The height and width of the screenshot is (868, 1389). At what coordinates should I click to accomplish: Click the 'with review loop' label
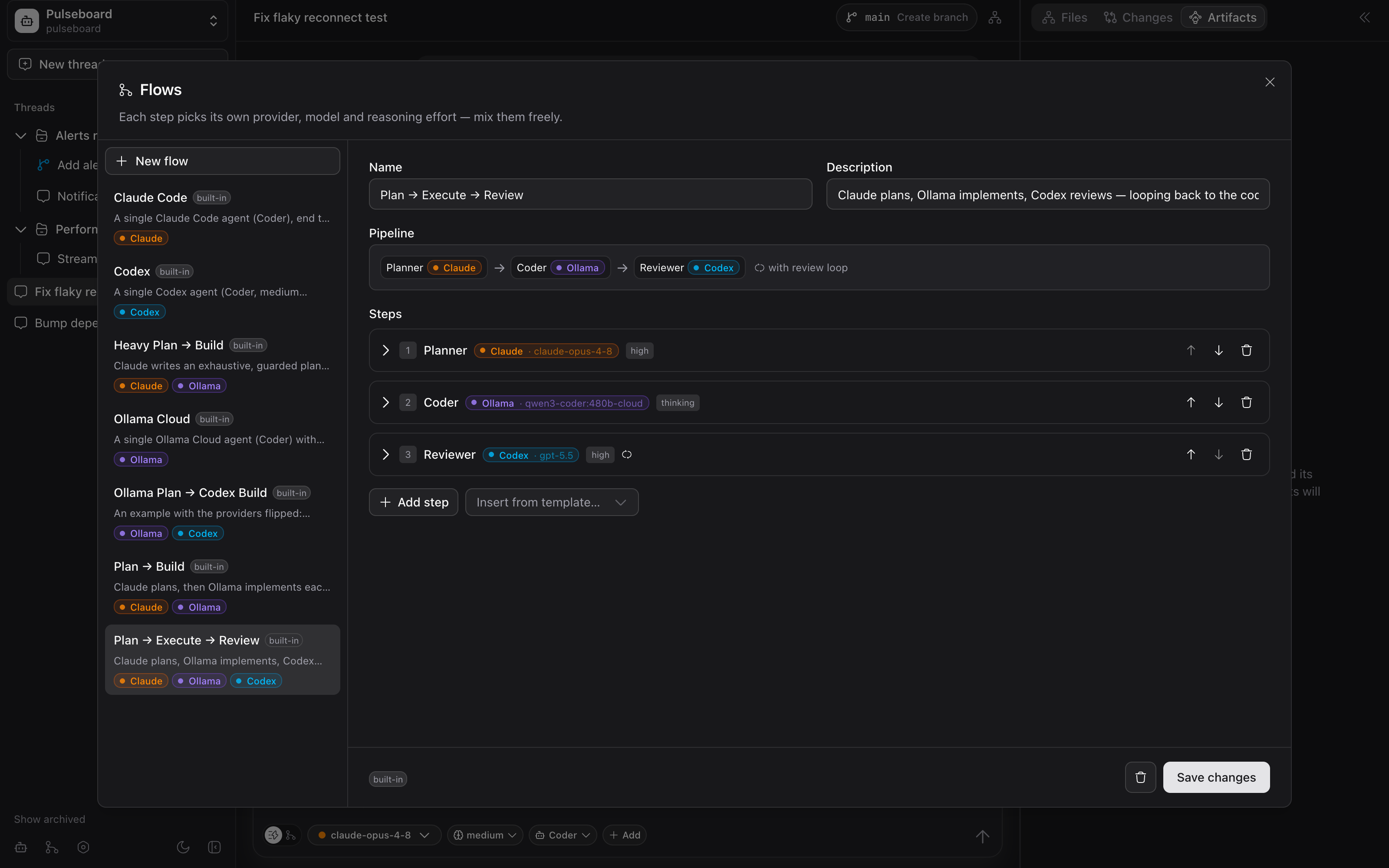click(807, 267)
